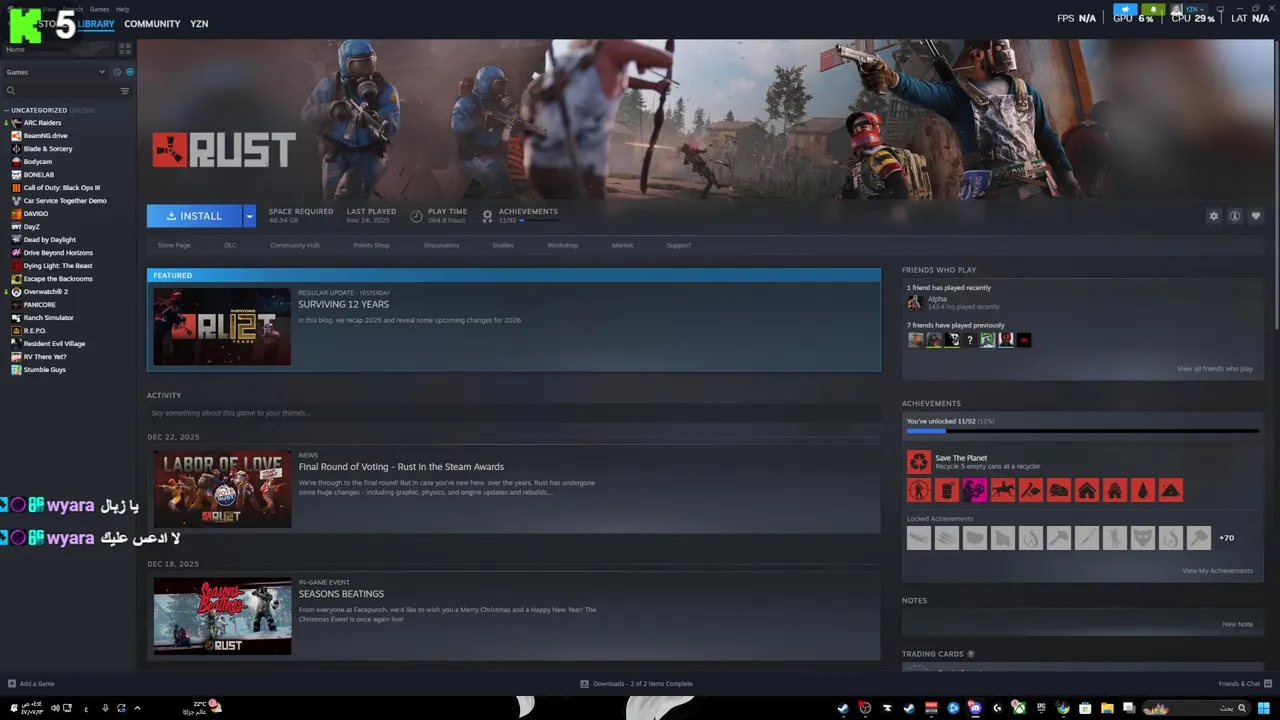
Task: Open trading cards help question icon
Action: point(970,654)
